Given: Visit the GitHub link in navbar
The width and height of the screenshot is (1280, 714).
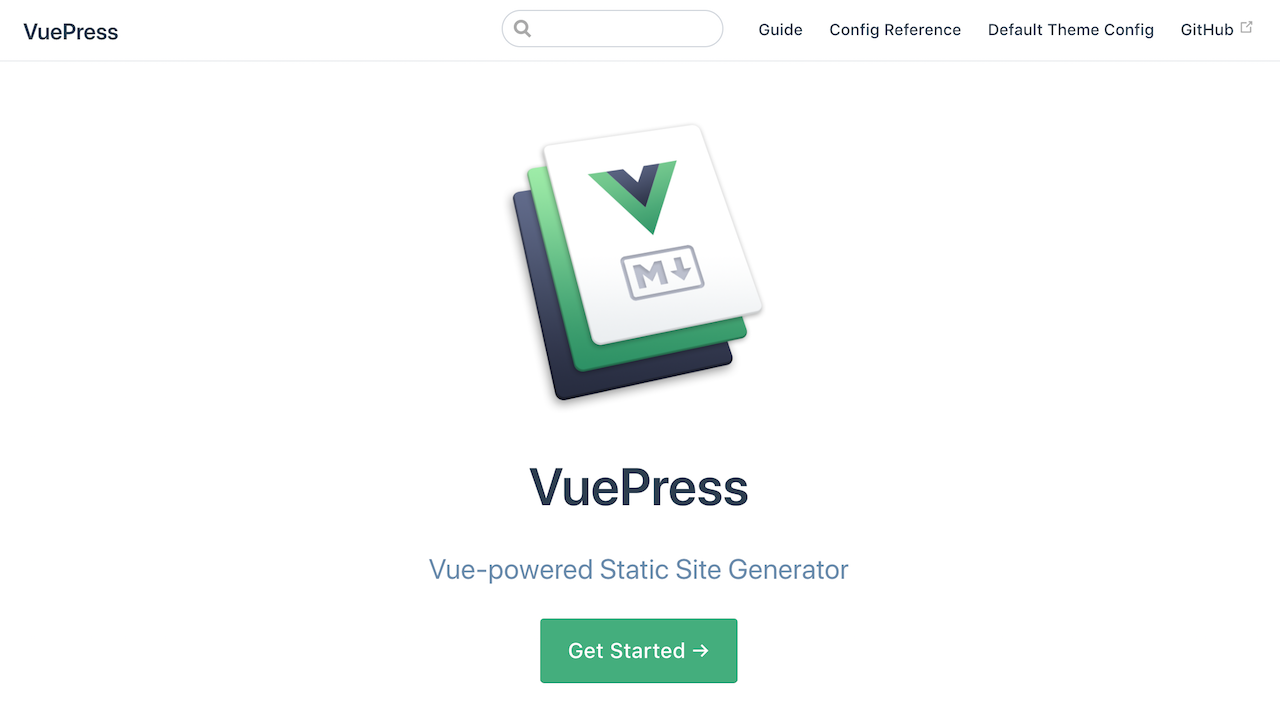Looking at the screenshot, I should pyautogui.click(x=1207, y=30).
